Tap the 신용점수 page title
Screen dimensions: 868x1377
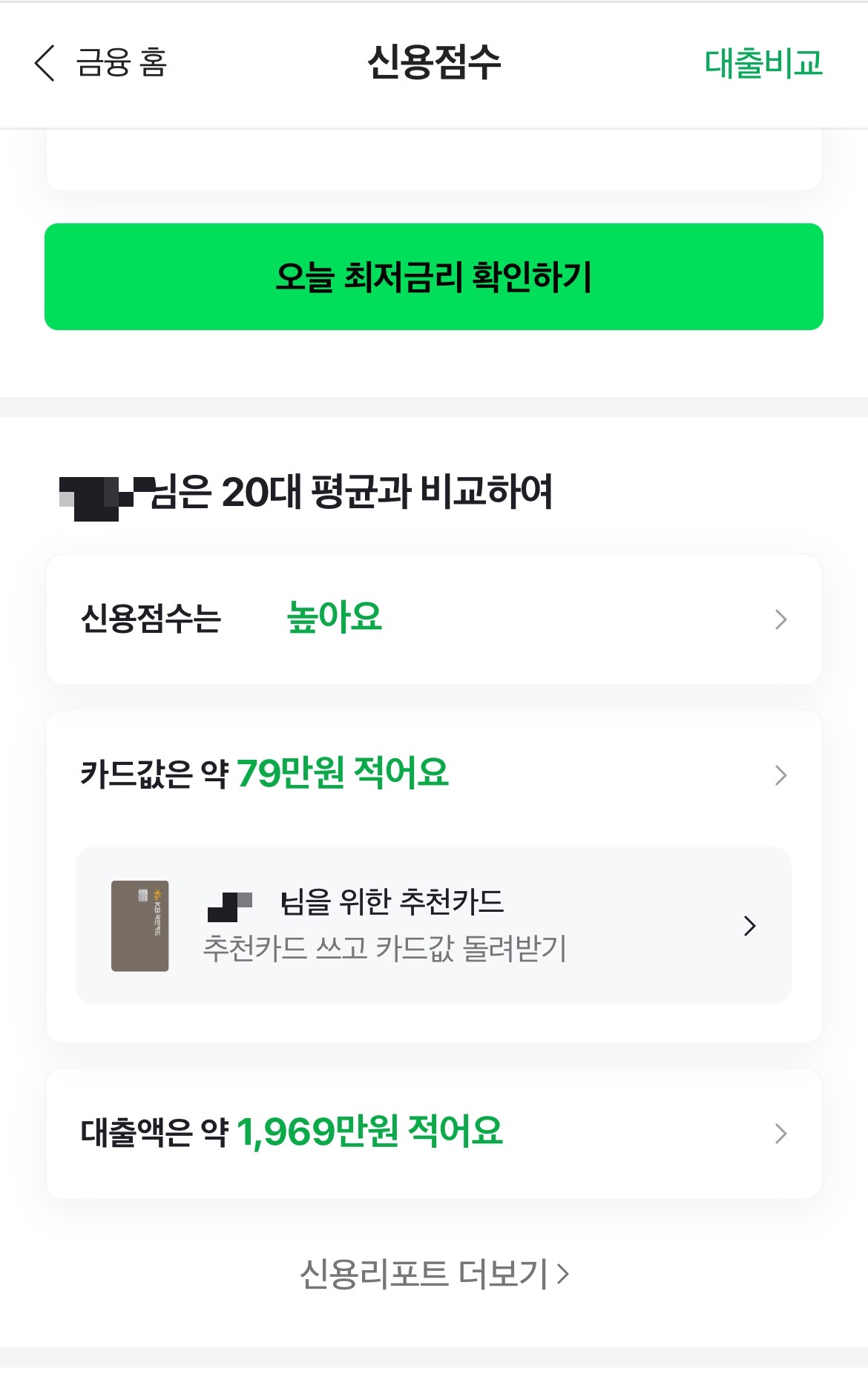434,62
